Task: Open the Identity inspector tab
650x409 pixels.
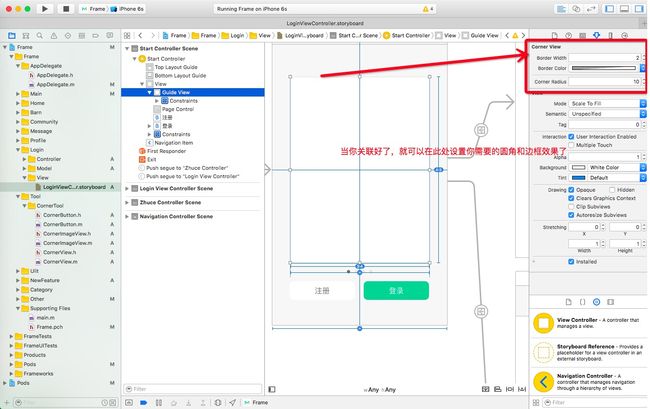Action: pyautogui.click(x=582, y=36)
